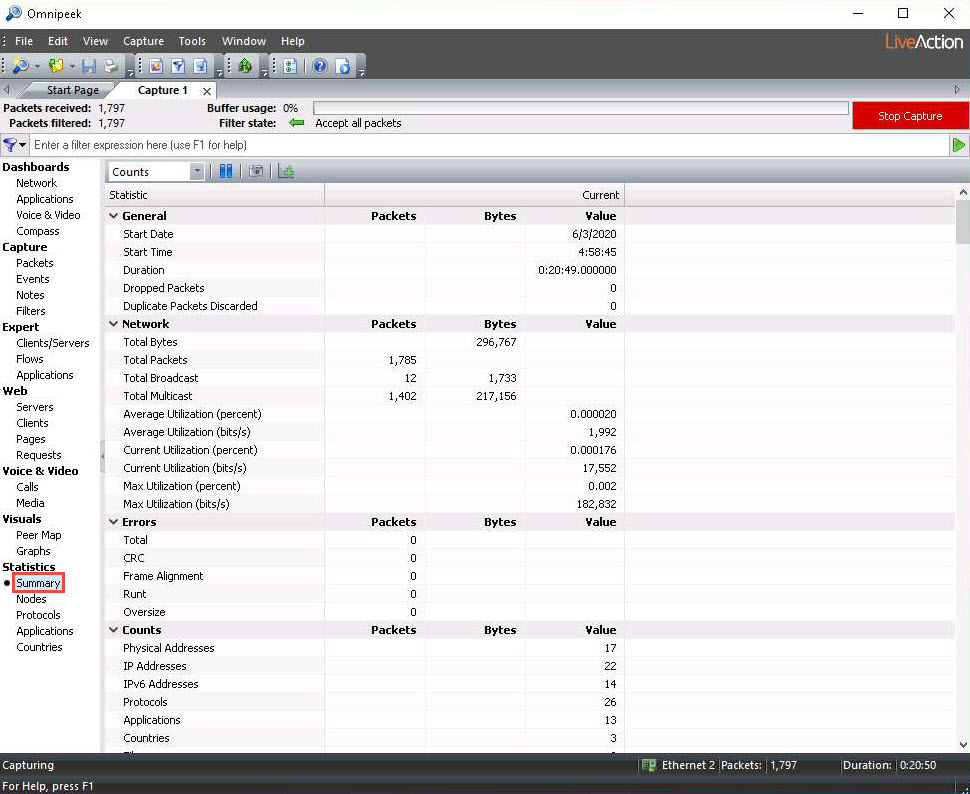Viewport: 970px width, 794px height.
Task: Open Graphs under Visuals
Action: point(33,551)
